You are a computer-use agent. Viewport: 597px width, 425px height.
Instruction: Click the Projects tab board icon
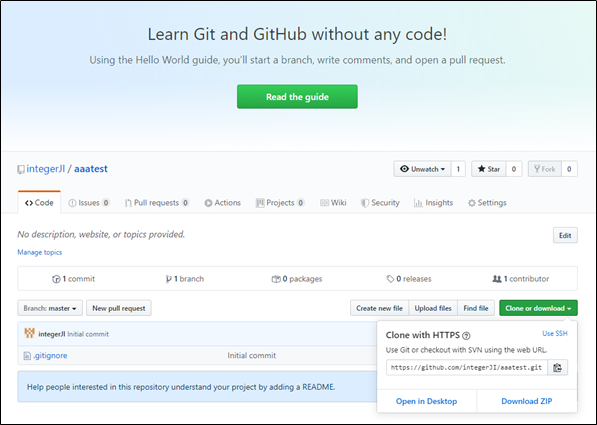coord(260,203)
